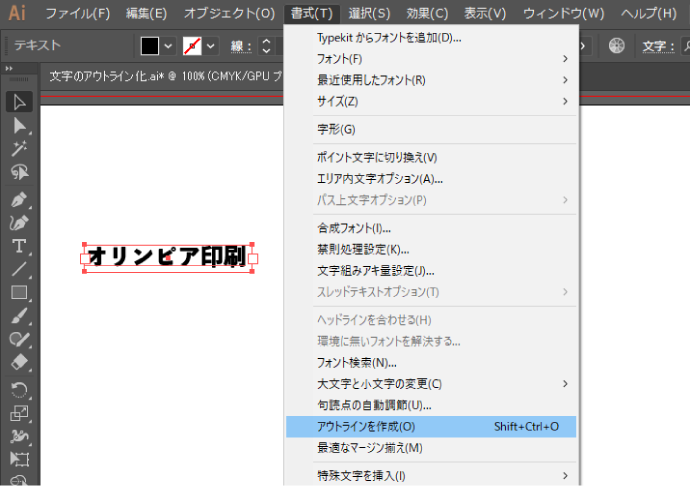Expand the collapsed tools panel double-arrow

(9, 68)
